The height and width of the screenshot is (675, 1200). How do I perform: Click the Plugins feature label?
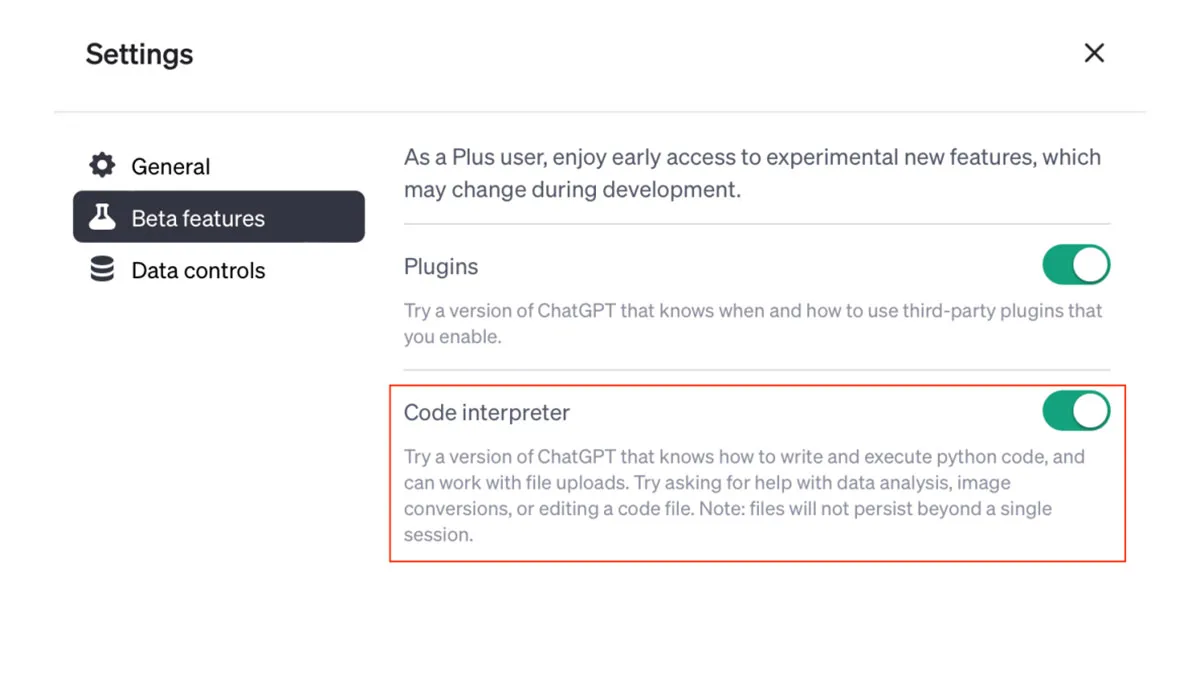pos(441,267)
